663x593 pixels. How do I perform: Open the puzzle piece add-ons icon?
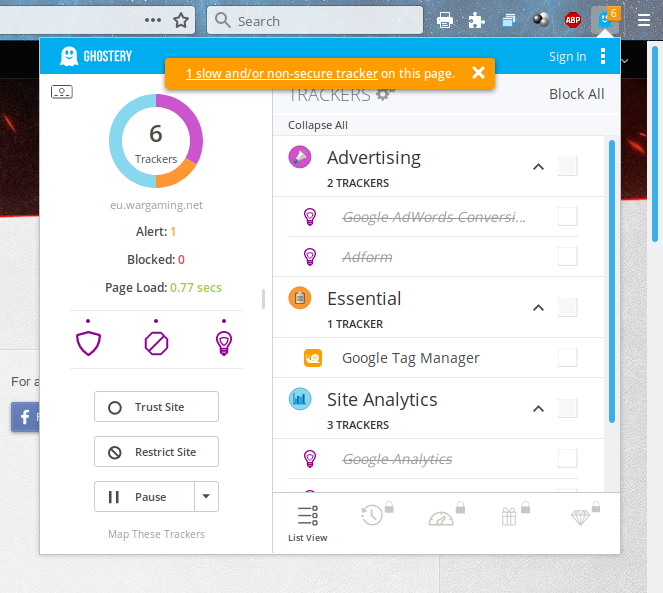(x=477, y=20)
